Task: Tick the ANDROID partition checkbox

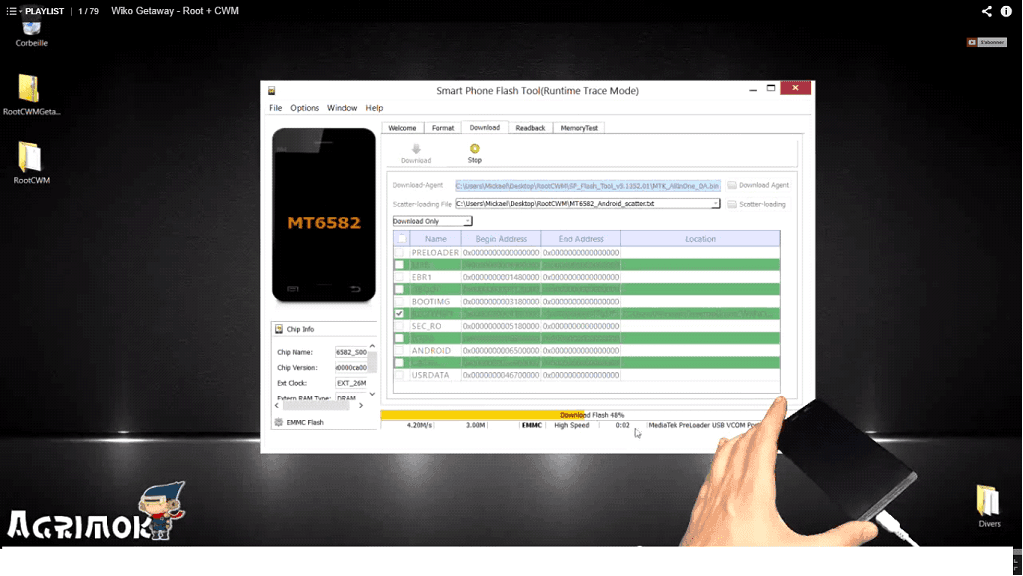Action: click(x=399, y=350)
